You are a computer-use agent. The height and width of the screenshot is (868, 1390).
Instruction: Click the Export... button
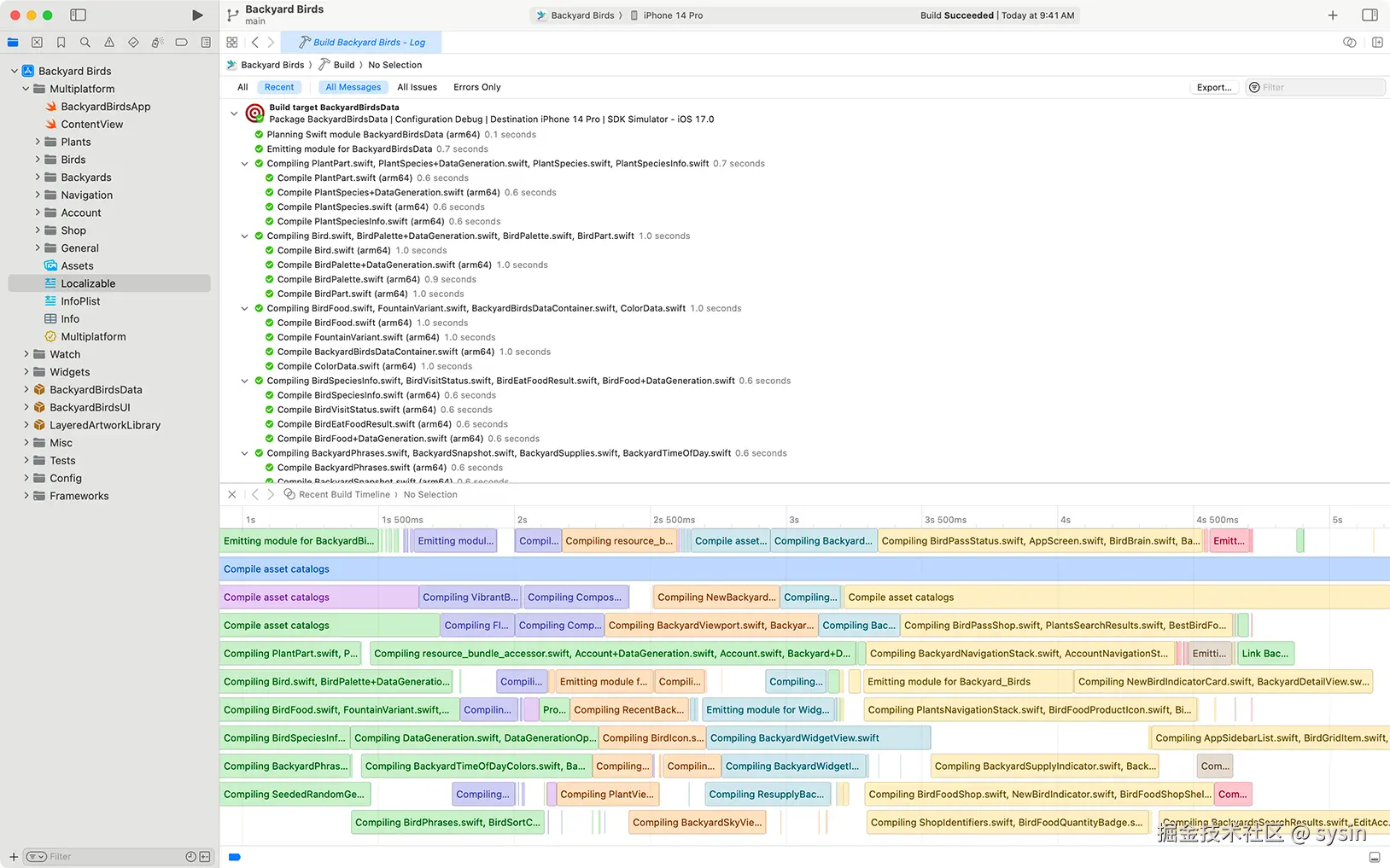click(1213, 87)
